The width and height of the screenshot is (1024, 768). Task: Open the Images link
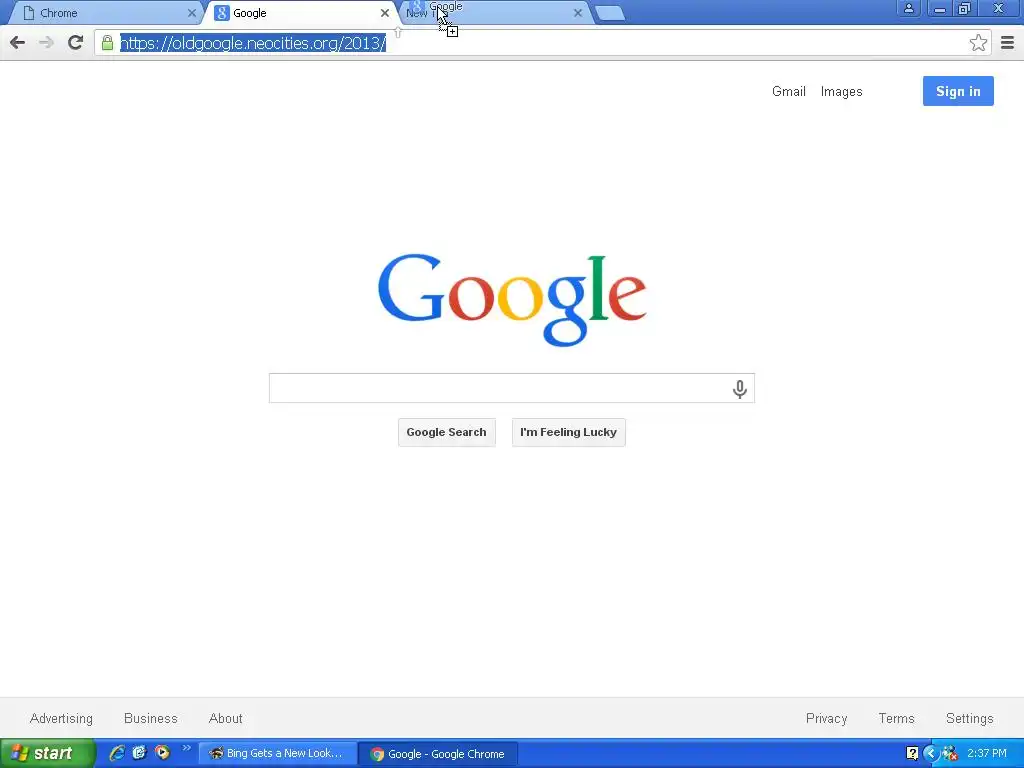pos(841,91)
